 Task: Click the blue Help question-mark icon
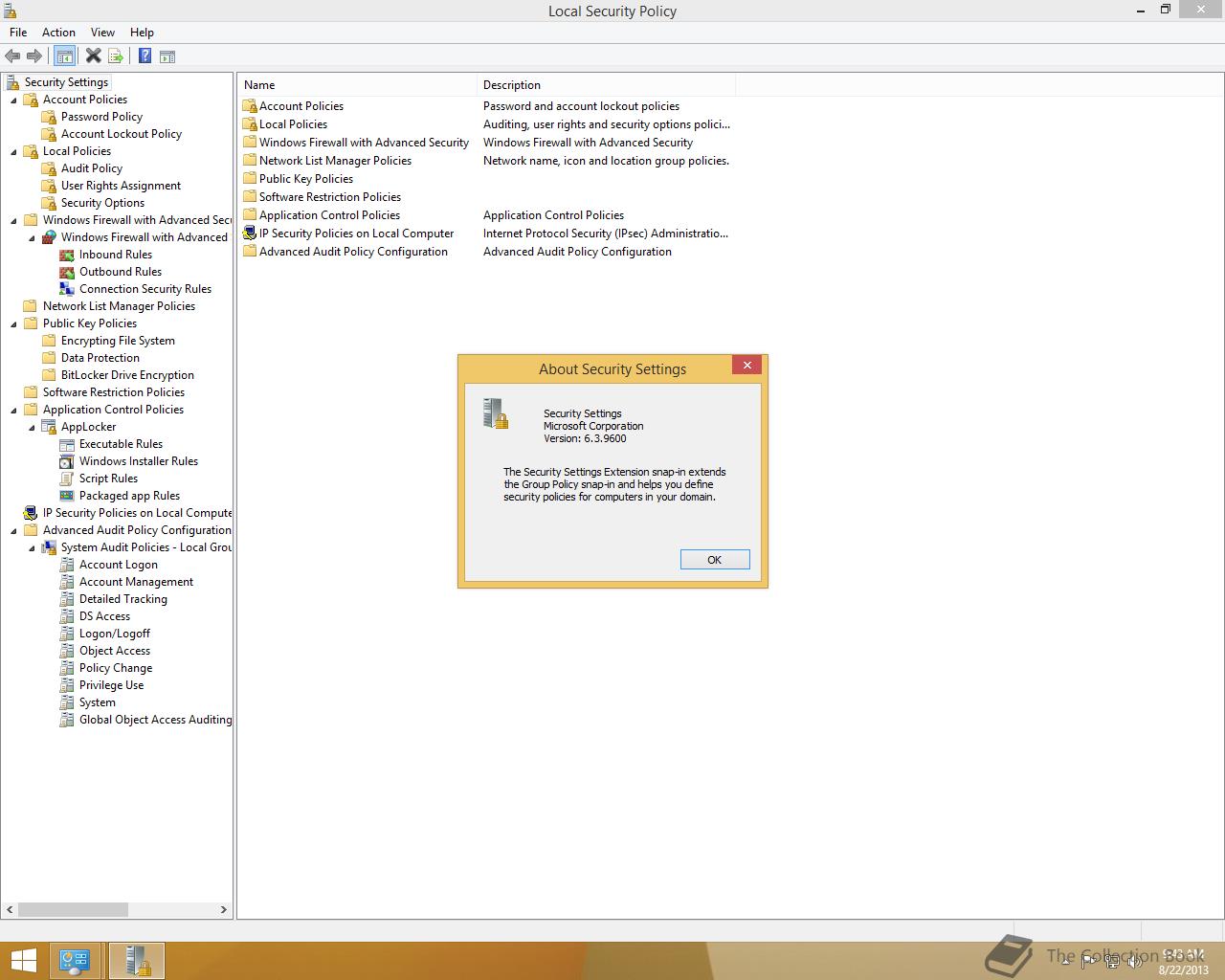click(x=145, y=56)
